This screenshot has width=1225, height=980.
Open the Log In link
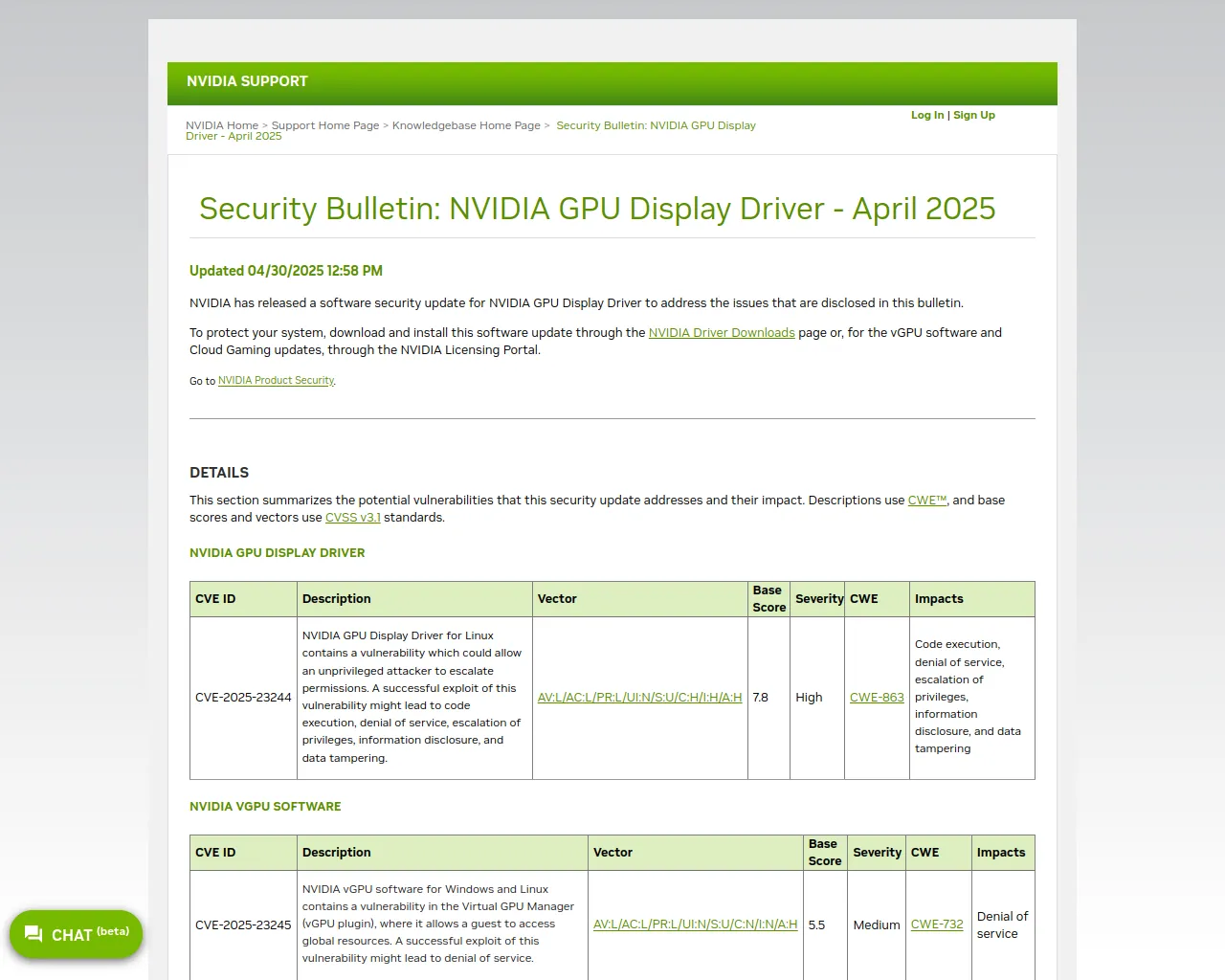pyautogui.click(x=927, y=115)
